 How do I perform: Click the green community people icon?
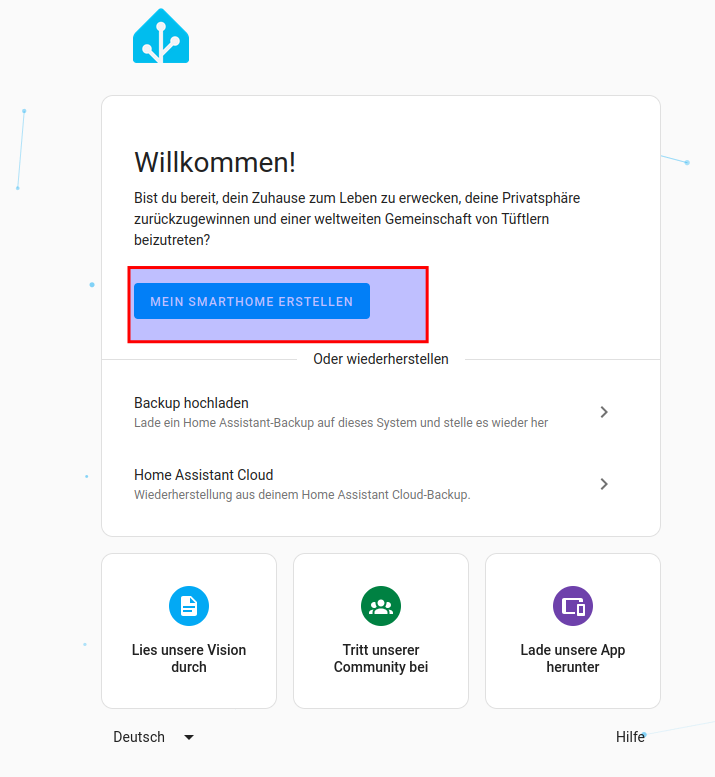click(x=381, y=606)
